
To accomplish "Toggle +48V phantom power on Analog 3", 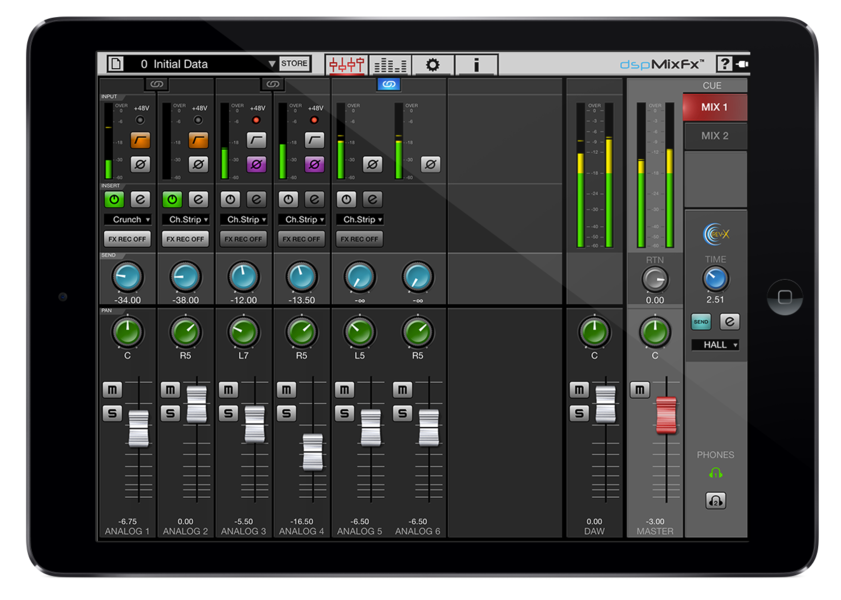I will pos(256,120).
